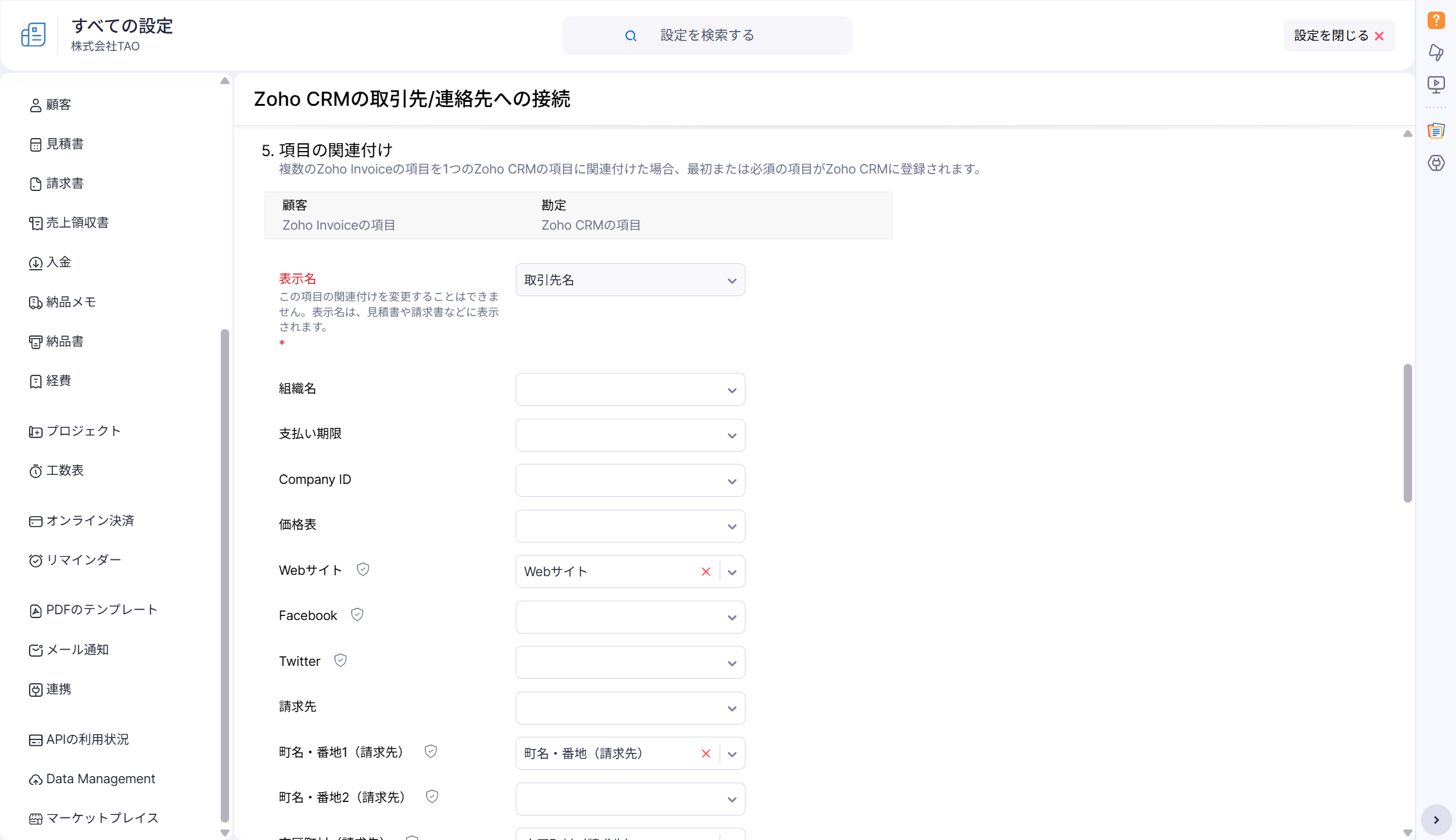Click shield icon beside 町名・番地1（請求先）
The height and width of the screenshot is (840, 1456).
click(430, 752)
